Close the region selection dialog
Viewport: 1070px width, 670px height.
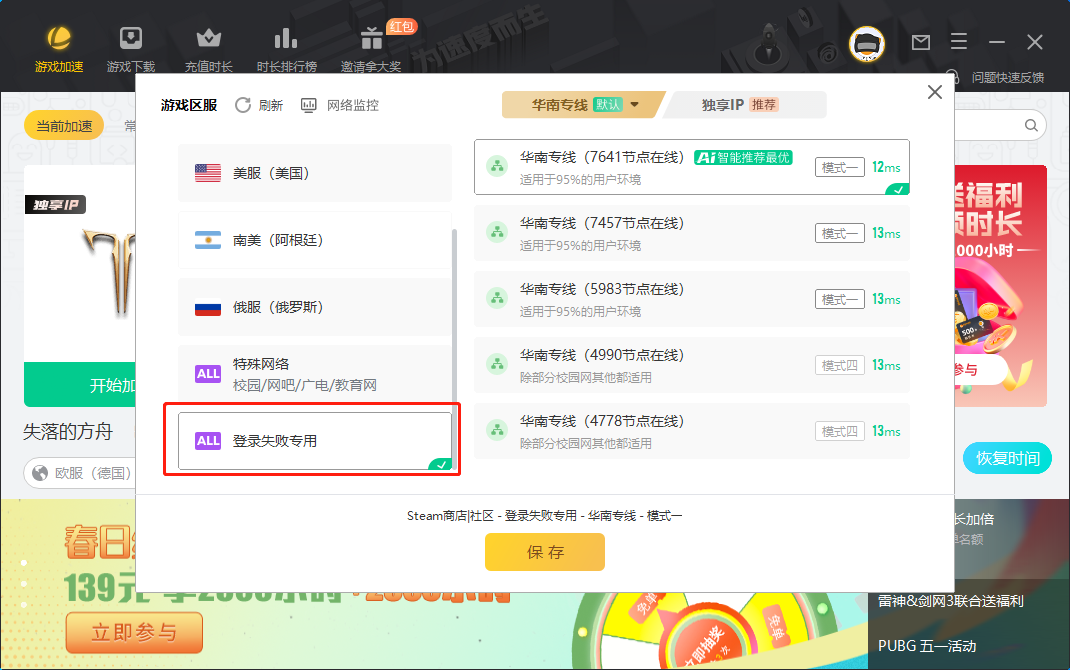pyautogui.click(x=935, y=92)
